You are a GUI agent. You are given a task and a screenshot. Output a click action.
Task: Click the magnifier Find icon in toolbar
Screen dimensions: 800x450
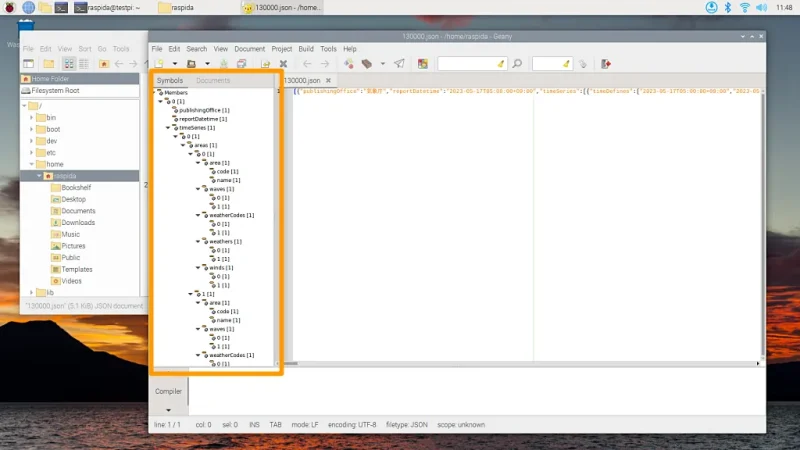517,64
